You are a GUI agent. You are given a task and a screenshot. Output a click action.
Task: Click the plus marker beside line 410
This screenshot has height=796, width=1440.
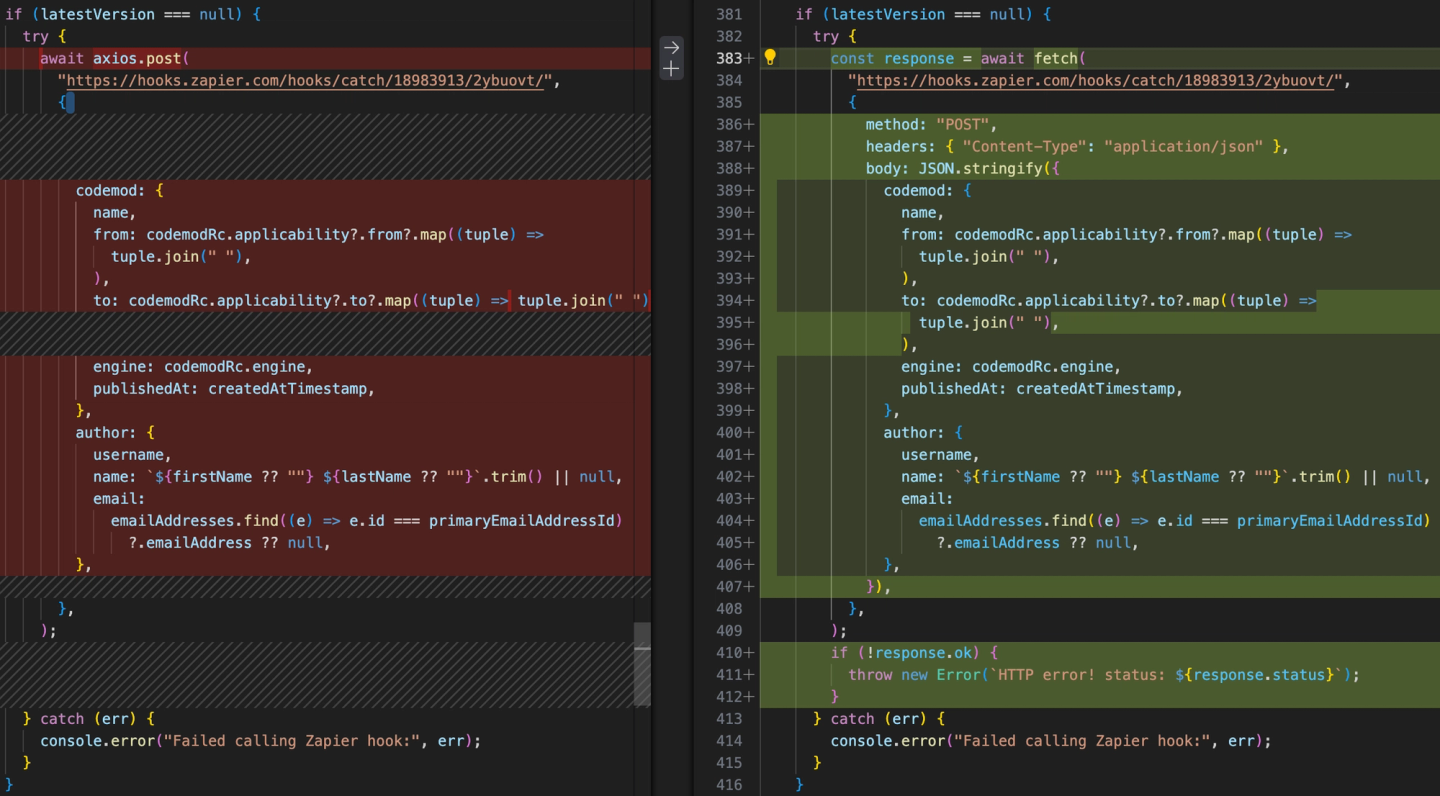click(x=749, y=653)
